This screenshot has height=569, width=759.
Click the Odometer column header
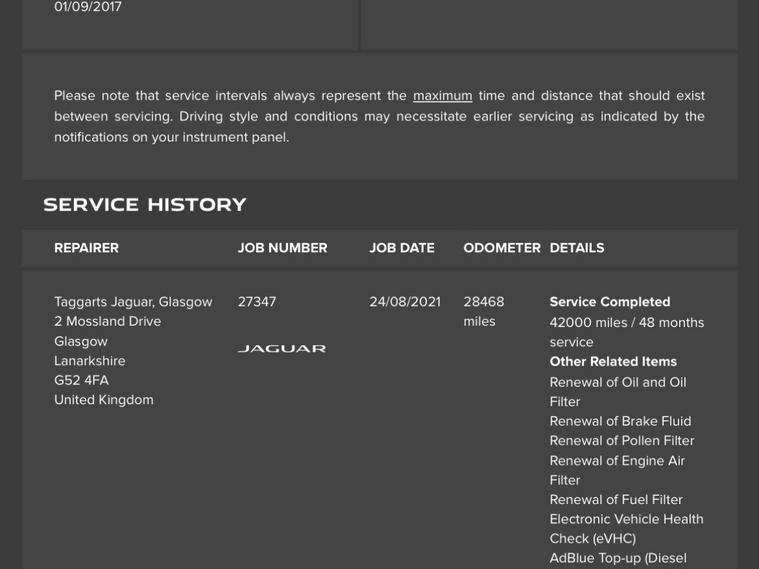point(501,248)
